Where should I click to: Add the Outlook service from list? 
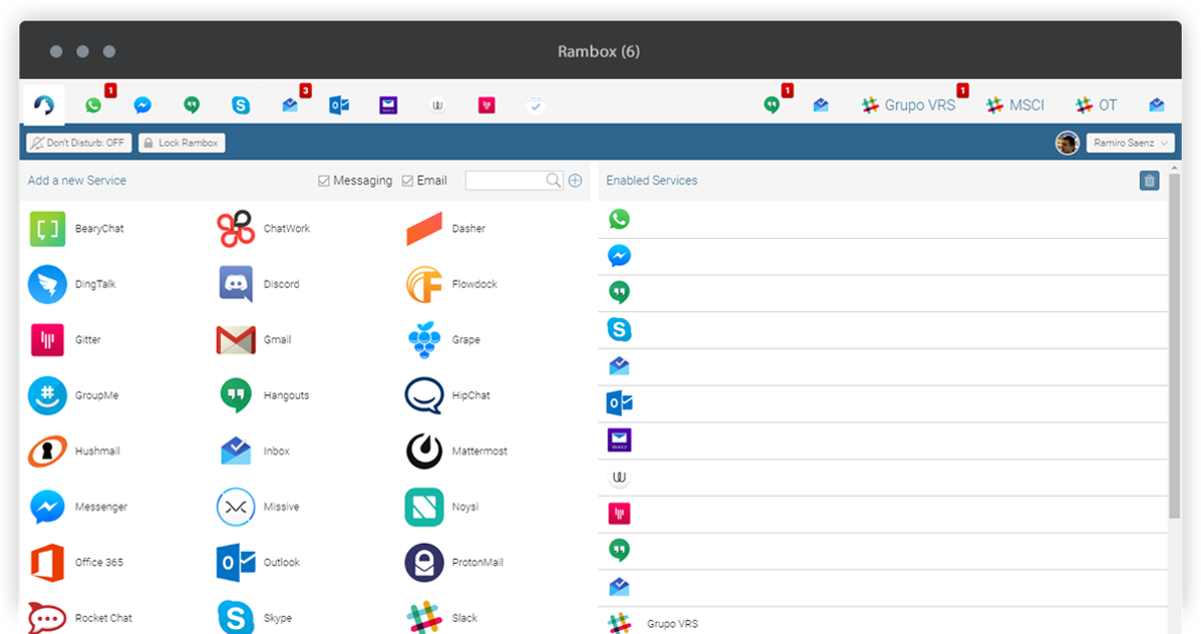click(x=259, y=563)
